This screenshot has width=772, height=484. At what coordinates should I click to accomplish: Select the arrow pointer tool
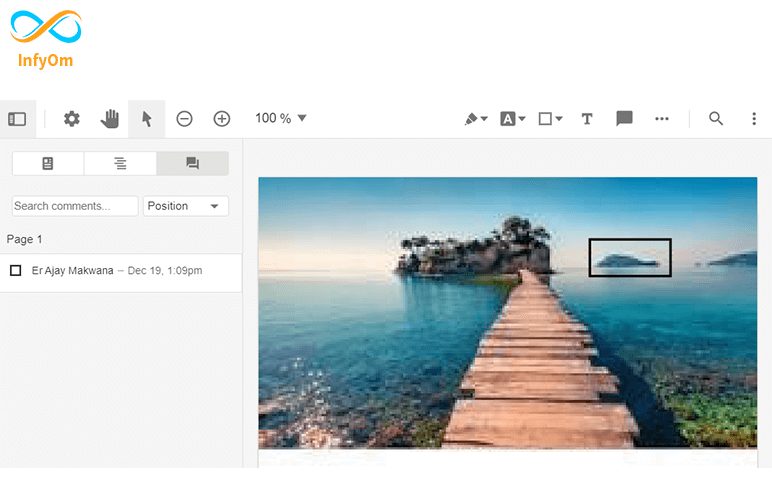click(147, 119)
